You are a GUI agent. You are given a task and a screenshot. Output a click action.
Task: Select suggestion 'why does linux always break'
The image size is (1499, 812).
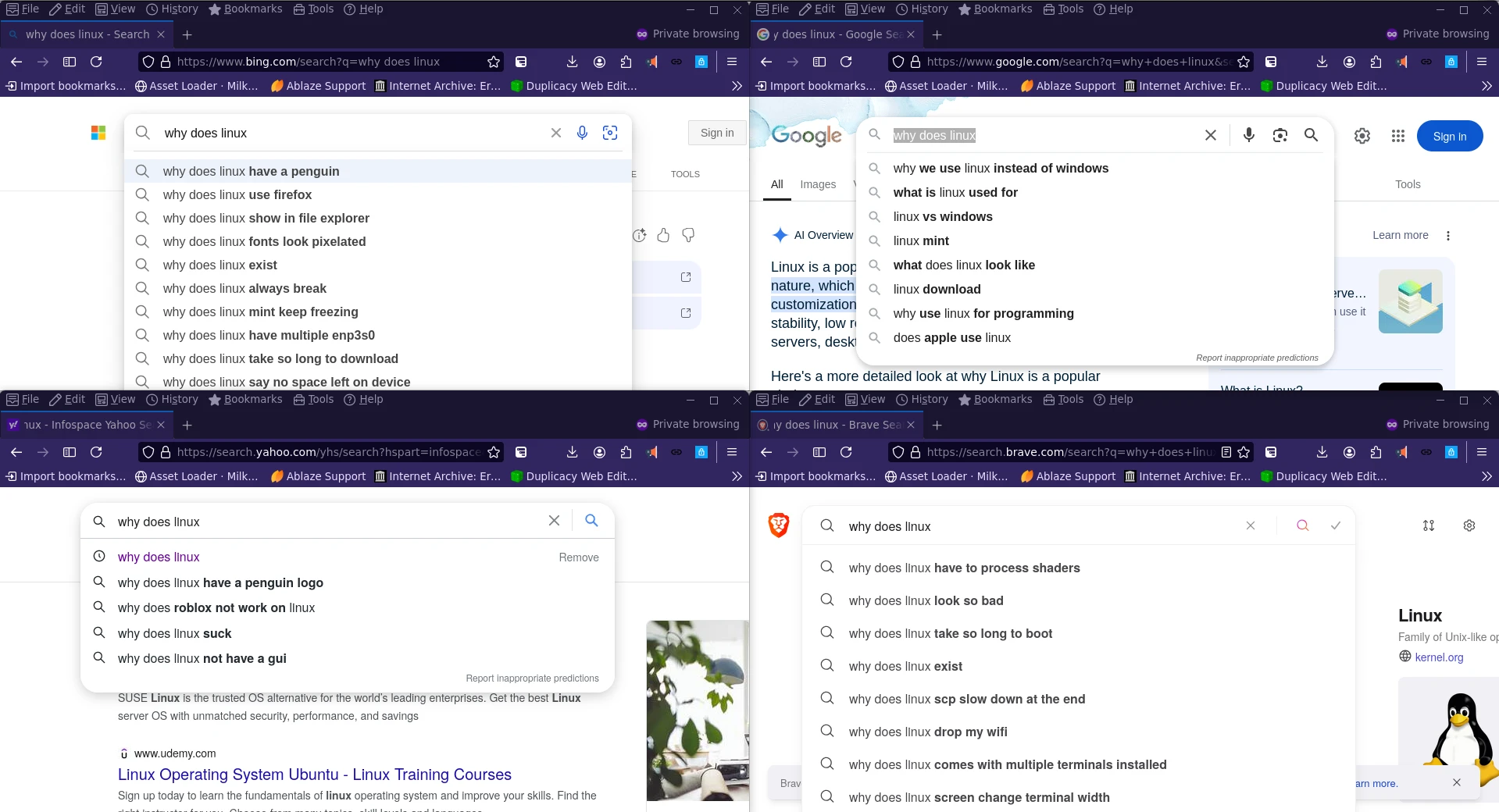click(378, 288)
